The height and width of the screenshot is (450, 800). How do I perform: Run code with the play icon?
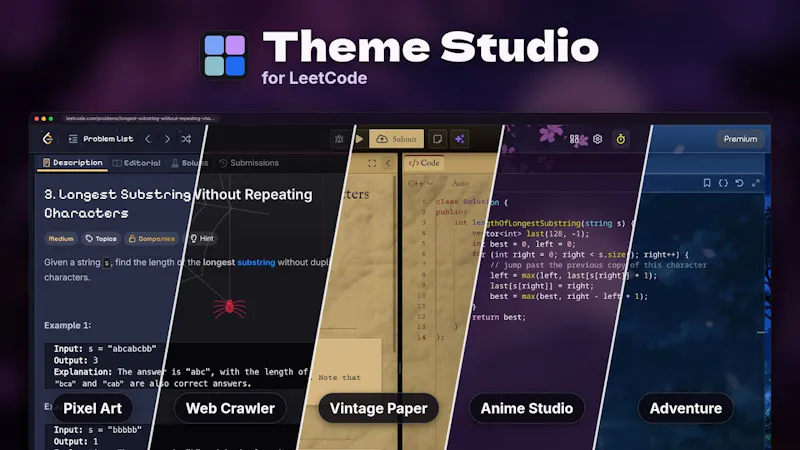pos(359,139)
